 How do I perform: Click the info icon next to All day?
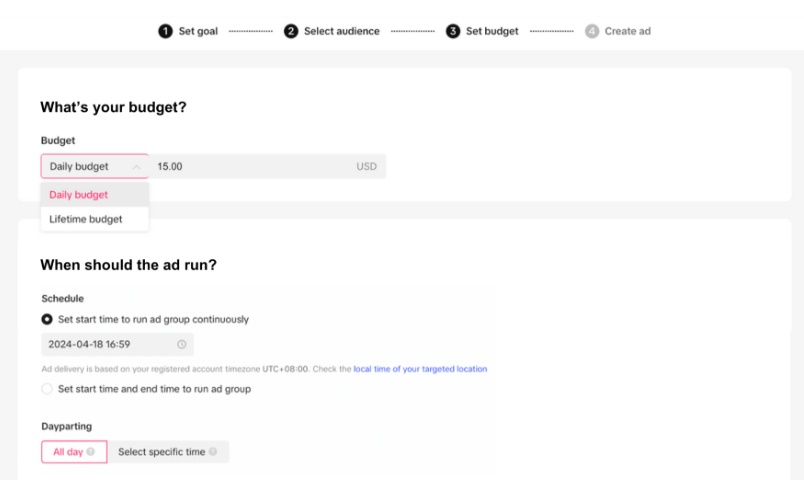tap(91, 452)
